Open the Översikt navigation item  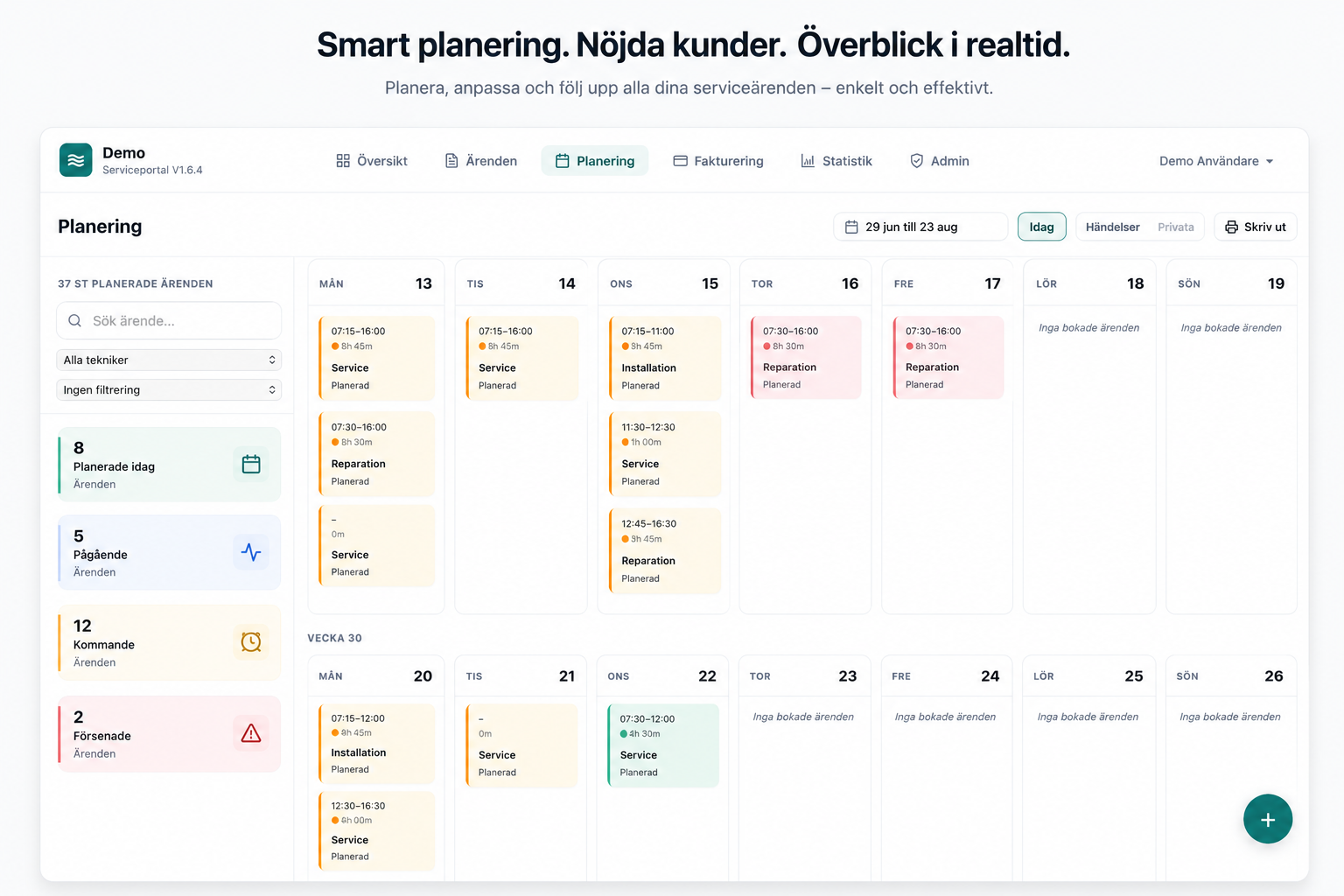point(372,161)
